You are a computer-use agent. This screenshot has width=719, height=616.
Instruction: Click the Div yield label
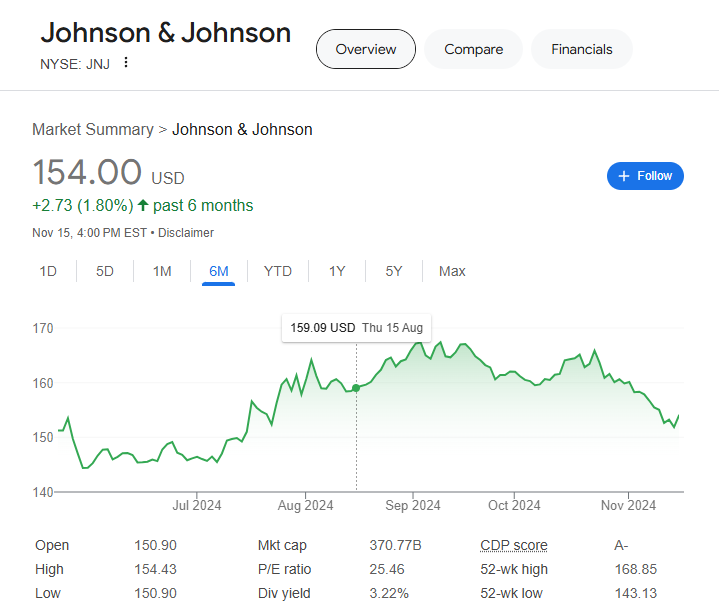[284, 593]
